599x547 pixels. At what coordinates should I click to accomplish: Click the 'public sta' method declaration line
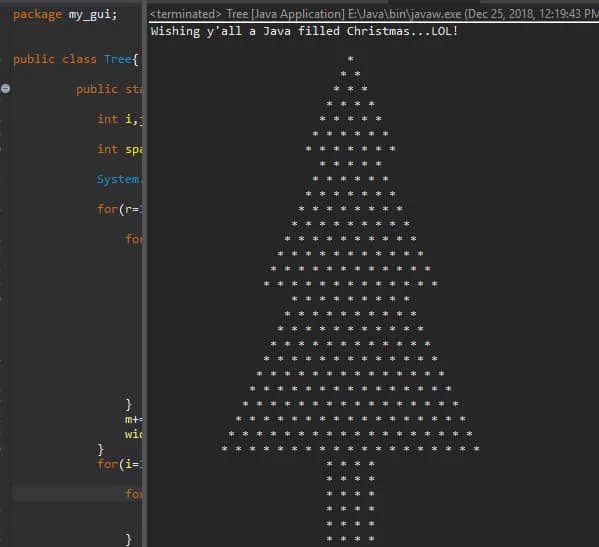(x=109, y=89)
